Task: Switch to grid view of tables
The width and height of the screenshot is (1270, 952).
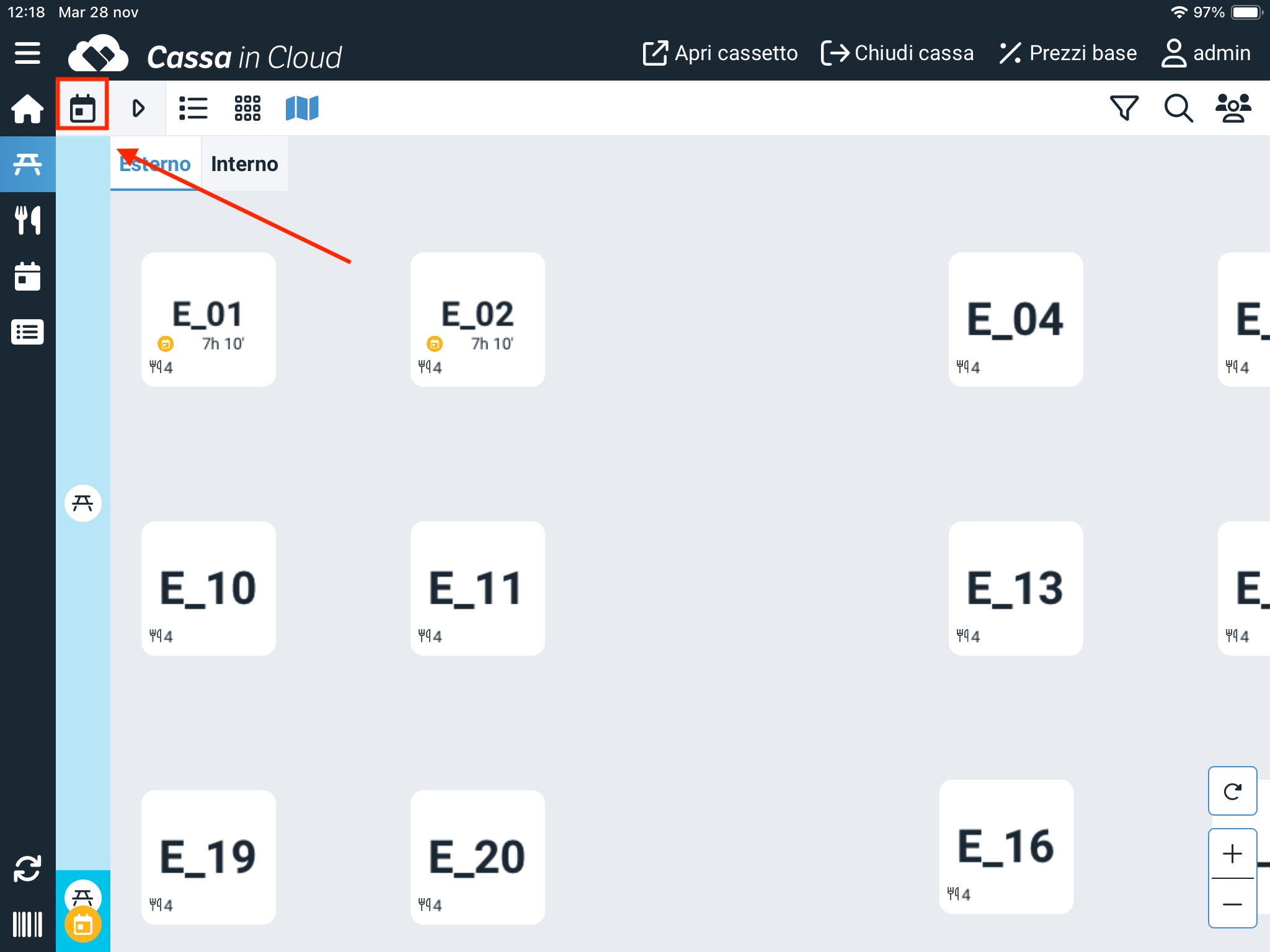Action: point(247,108)
